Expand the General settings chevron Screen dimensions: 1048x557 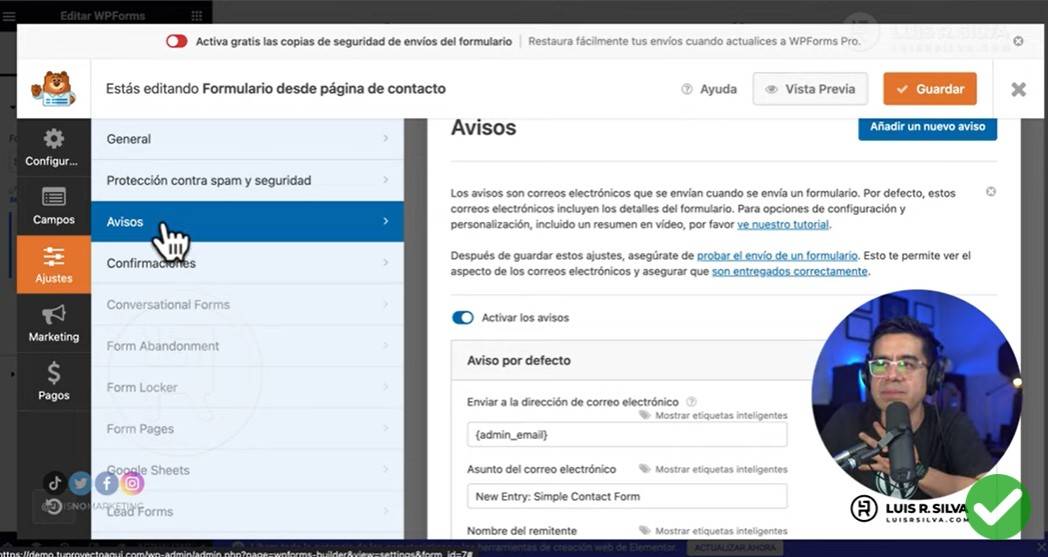point(386,138)
